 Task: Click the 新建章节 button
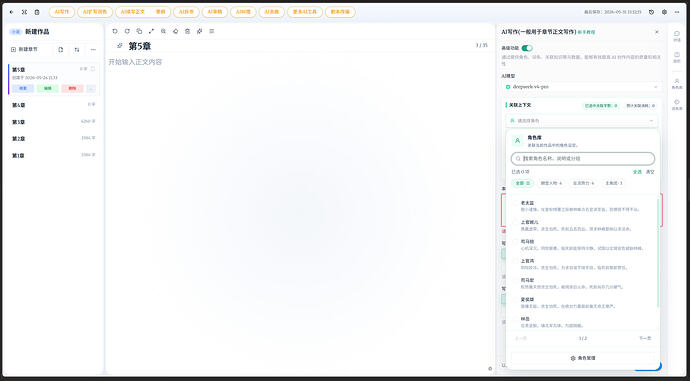(x=25, y=50)
